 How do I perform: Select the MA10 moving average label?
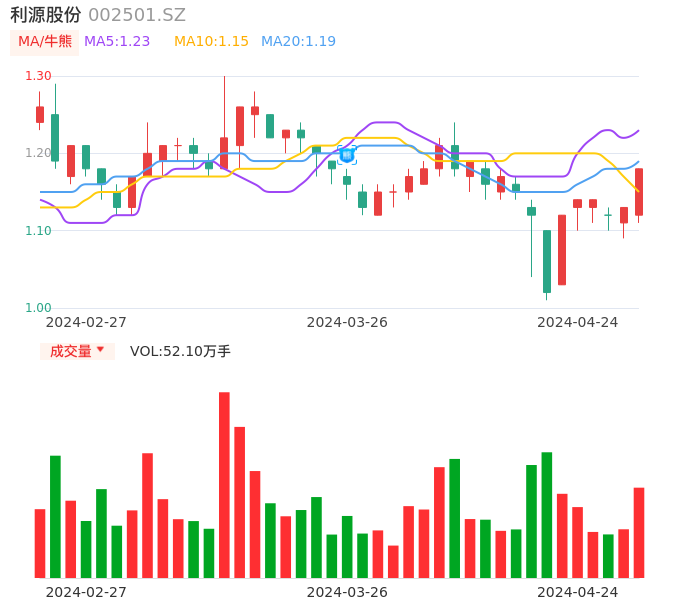click(x=211, y=42)
